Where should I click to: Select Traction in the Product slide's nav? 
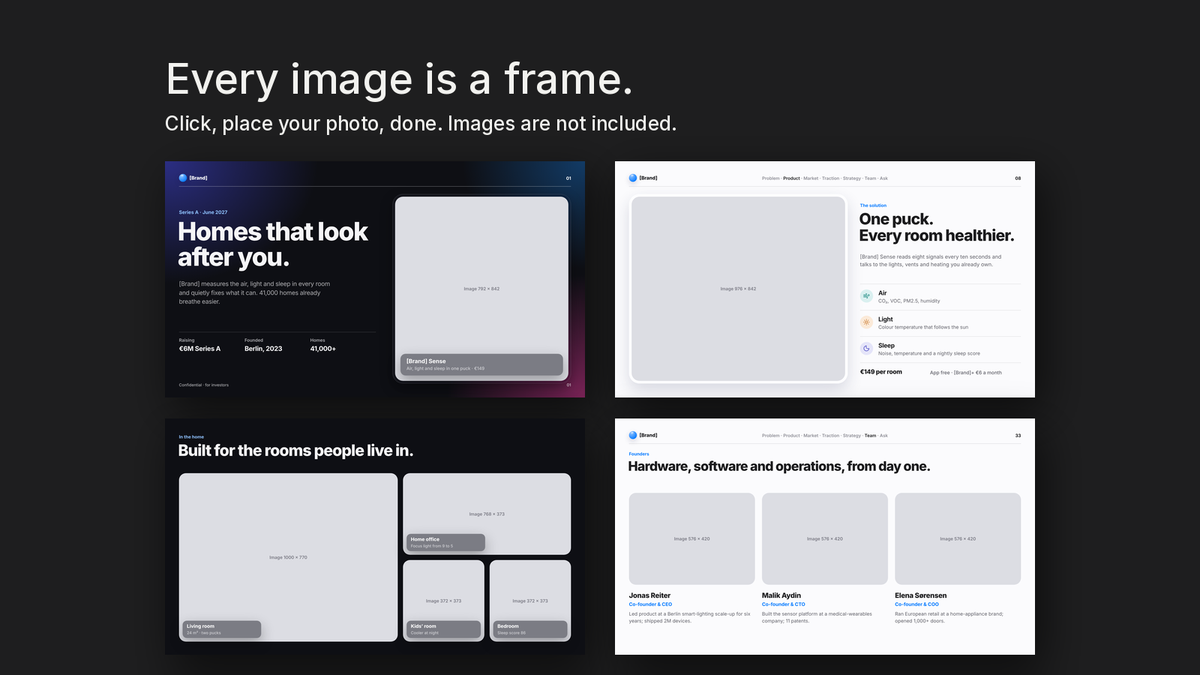(830, 178)
